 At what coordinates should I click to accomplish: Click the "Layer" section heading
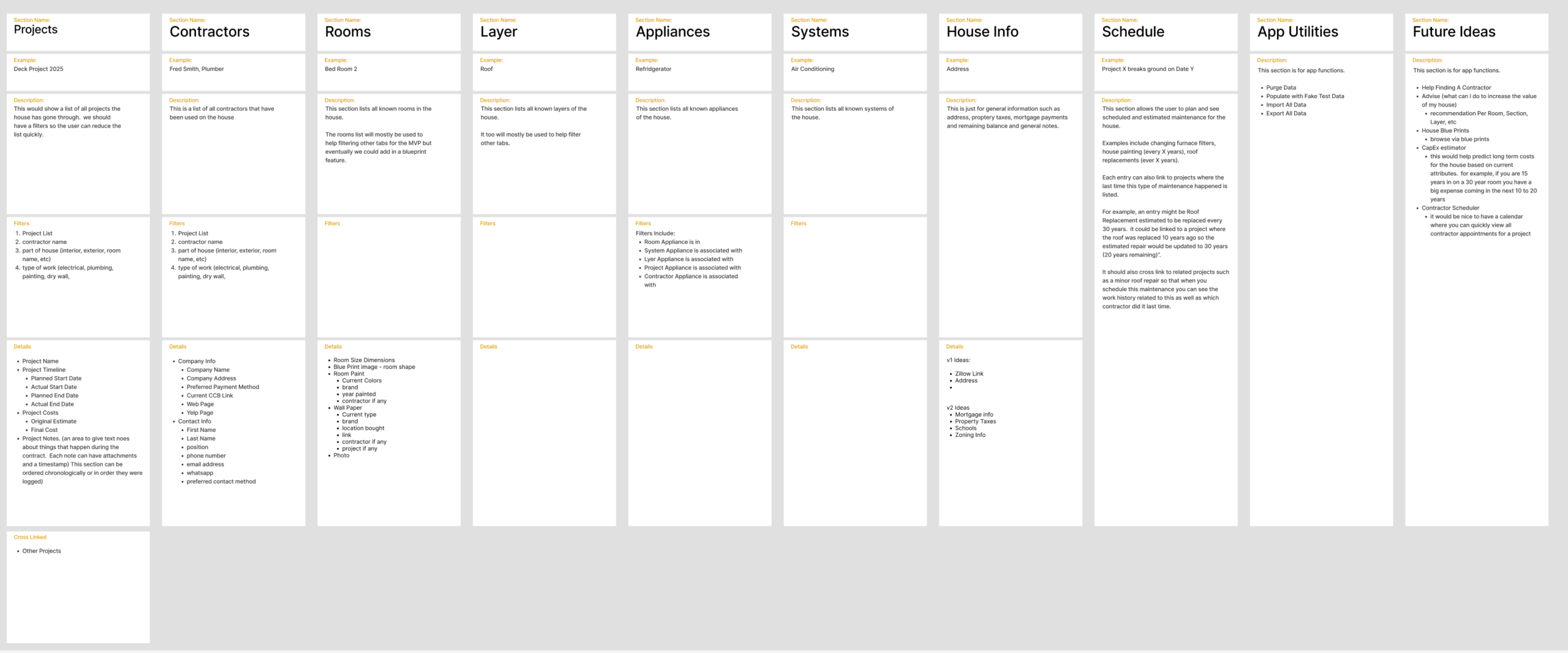coord(499,32)
